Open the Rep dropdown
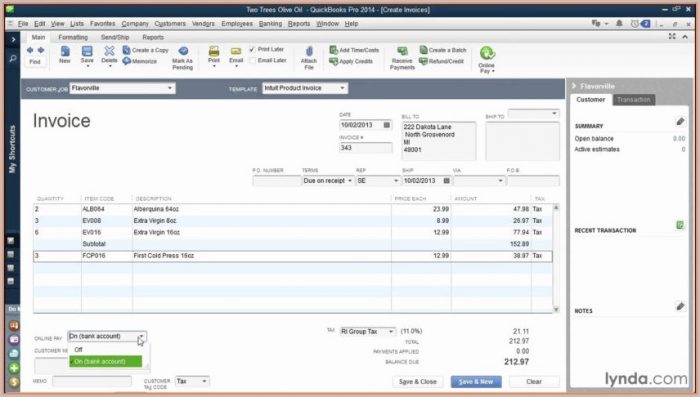 [x=396, y=181]
